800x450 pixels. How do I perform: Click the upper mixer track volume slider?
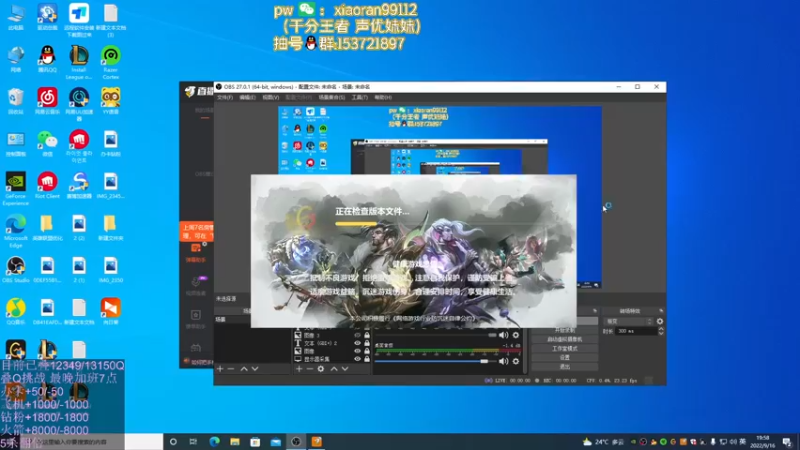[x=435, y=335]
